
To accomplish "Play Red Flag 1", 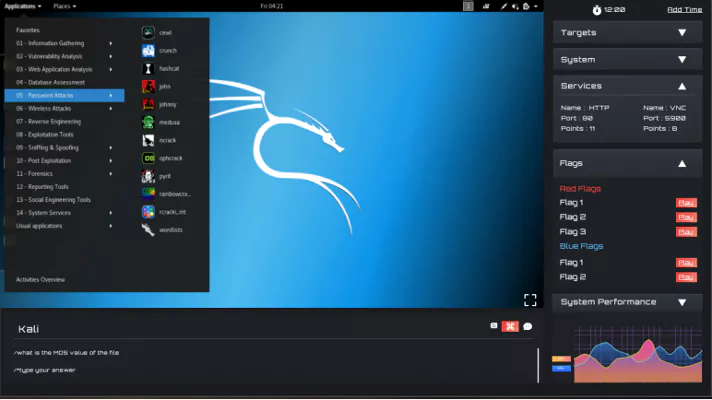I will (686, 203).
